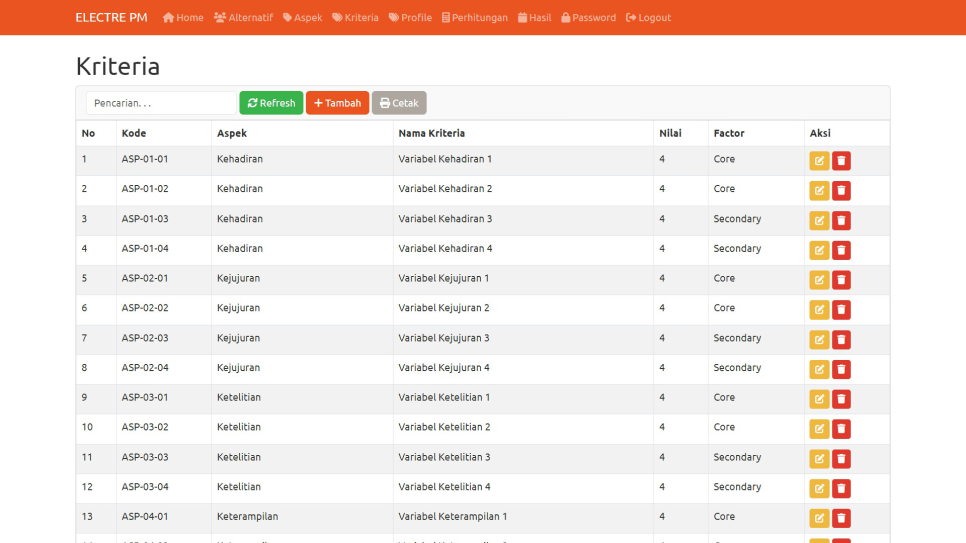The image size is (966, 543).
Task: Delete Variabel Kejujuran 2 row
Action: coord(841,309)
